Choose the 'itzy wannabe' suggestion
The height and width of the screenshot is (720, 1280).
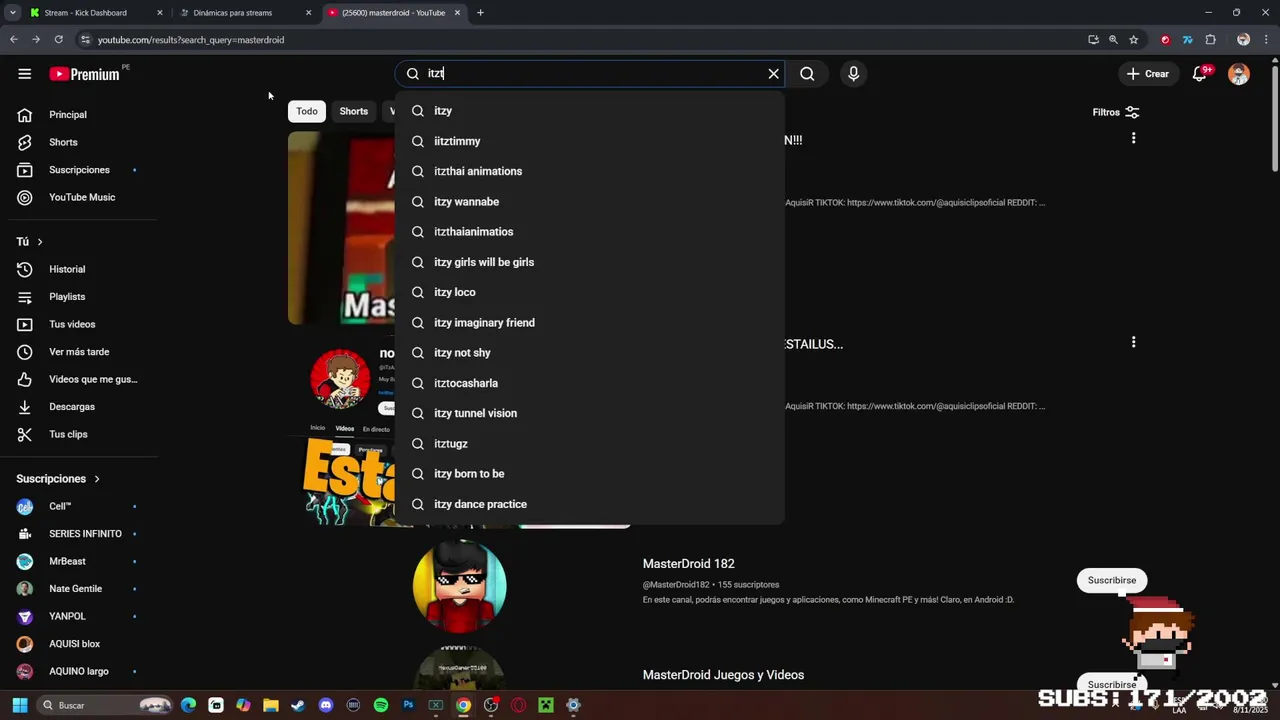coord(590,202)
